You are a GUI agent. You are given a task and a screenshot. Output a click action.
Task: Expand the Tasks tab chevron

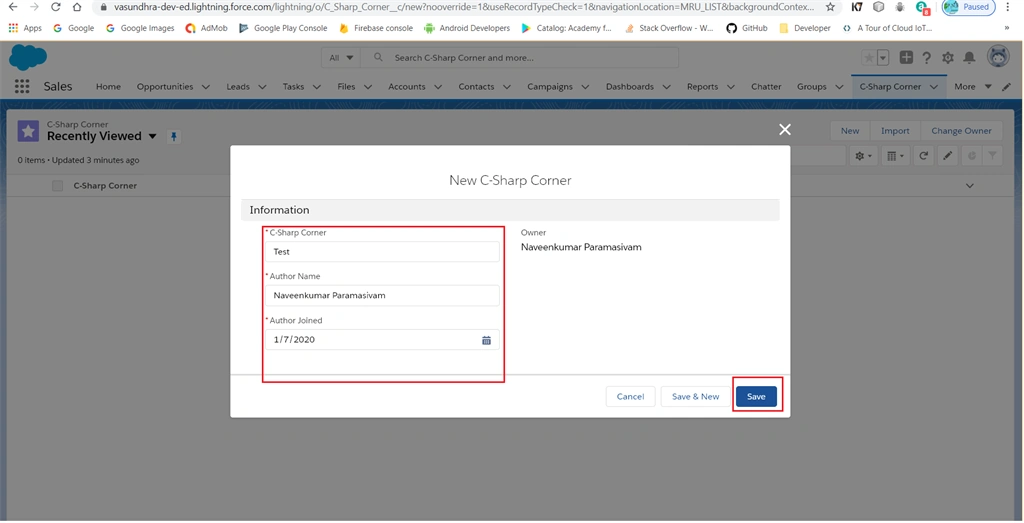(317, 86)
